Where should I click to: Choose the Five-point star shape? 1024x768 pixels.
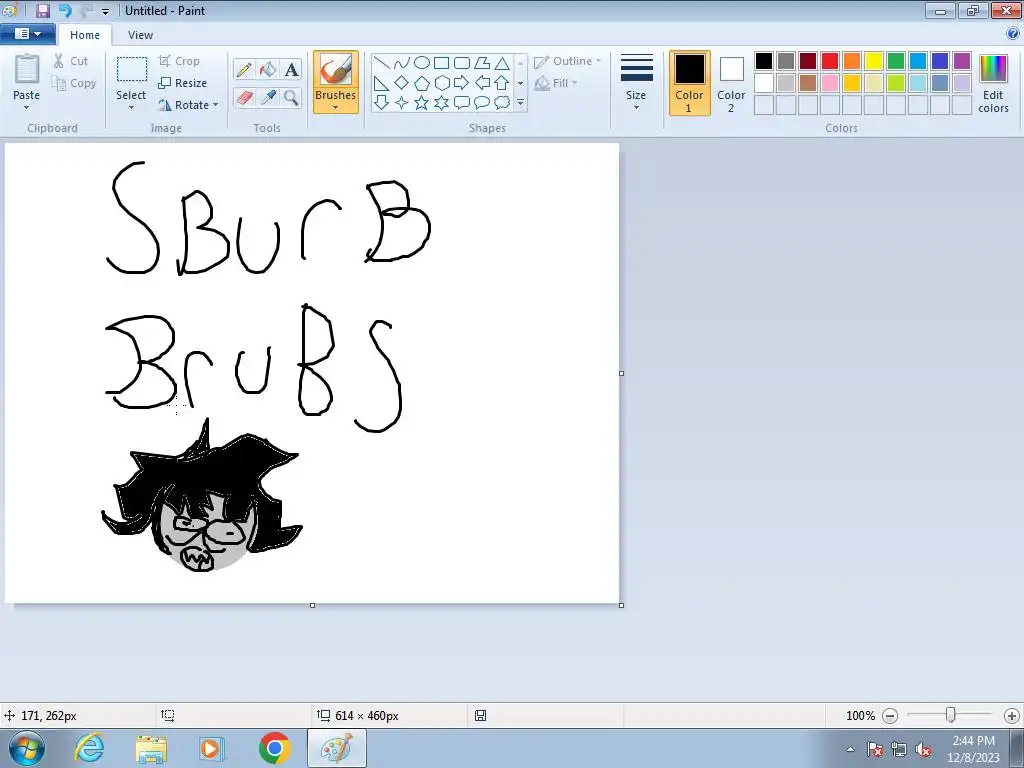[x=422, y=103]
